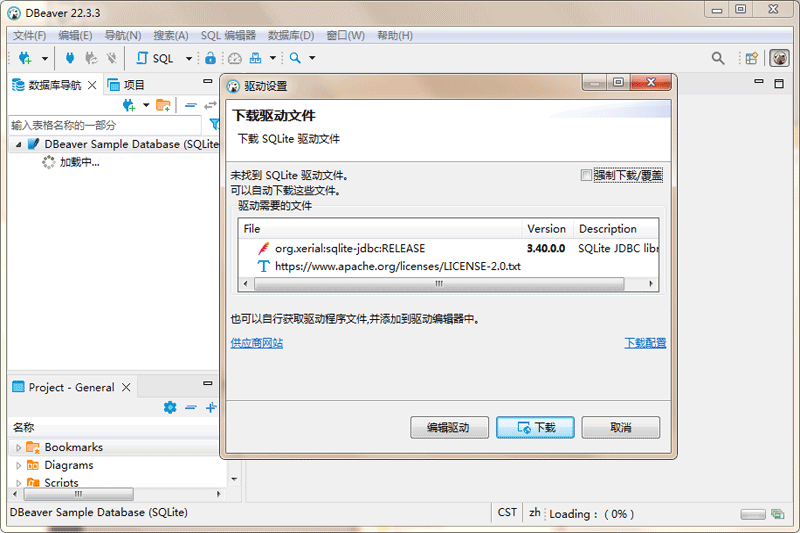Open the dashboard gauge icon in toolbar
Screen dimensions: 800x533
coord(235,58)
